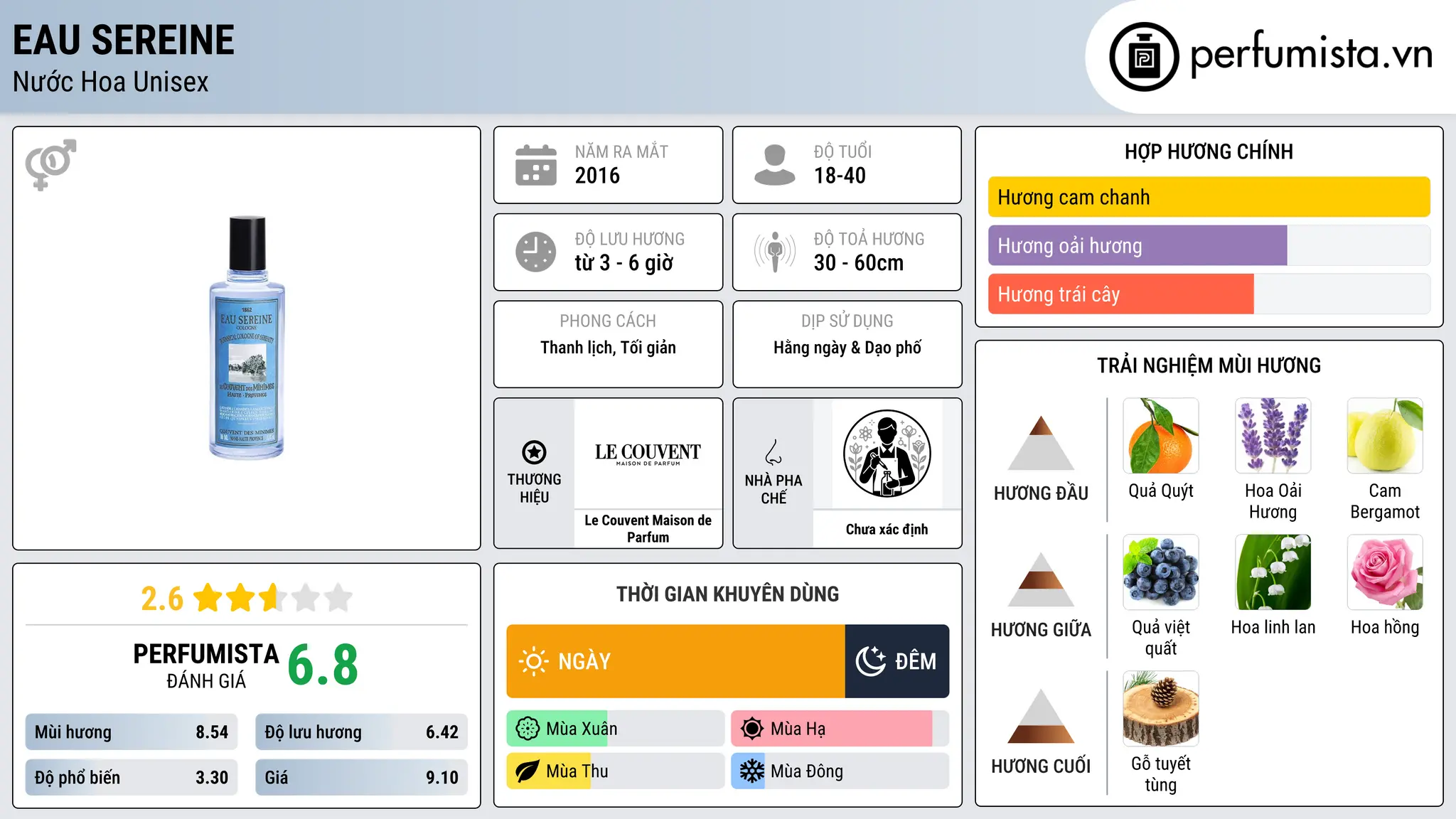Click the nose icon above Nhà pha chế

tap(773, 452)
